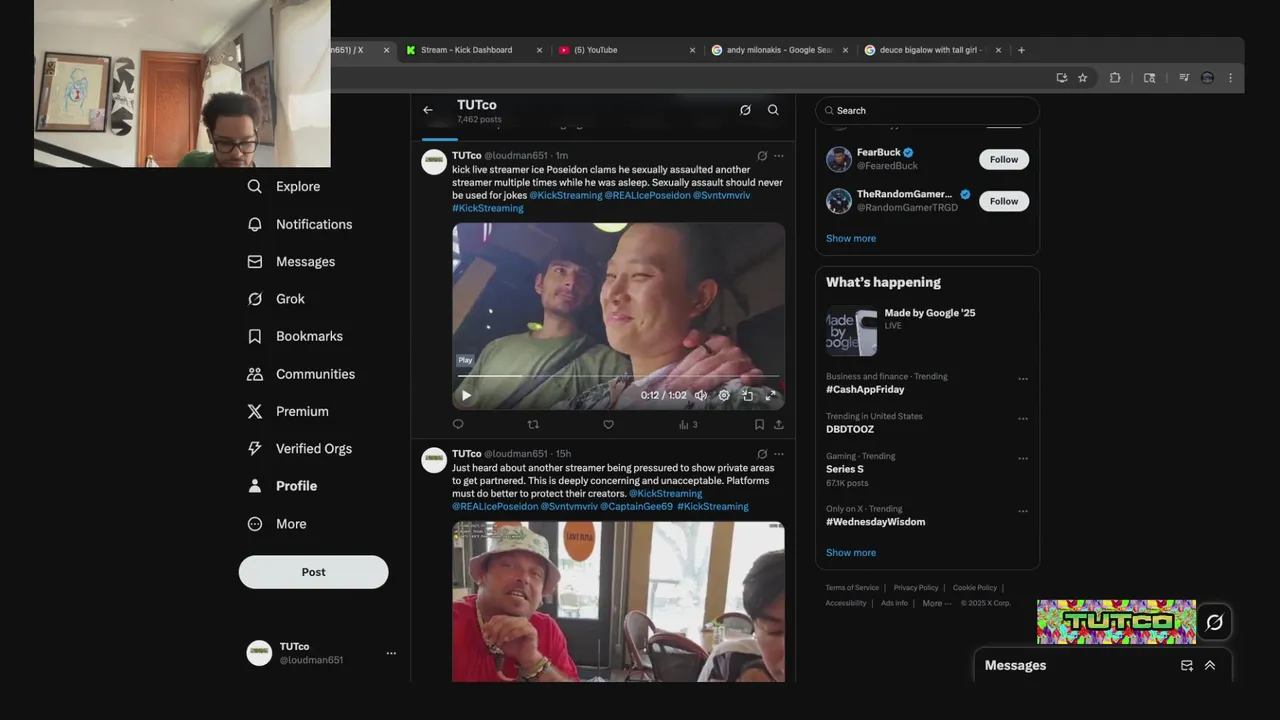The image size is (1280, 720).
Task: Open the Premium page
Action: coord(288,411)
